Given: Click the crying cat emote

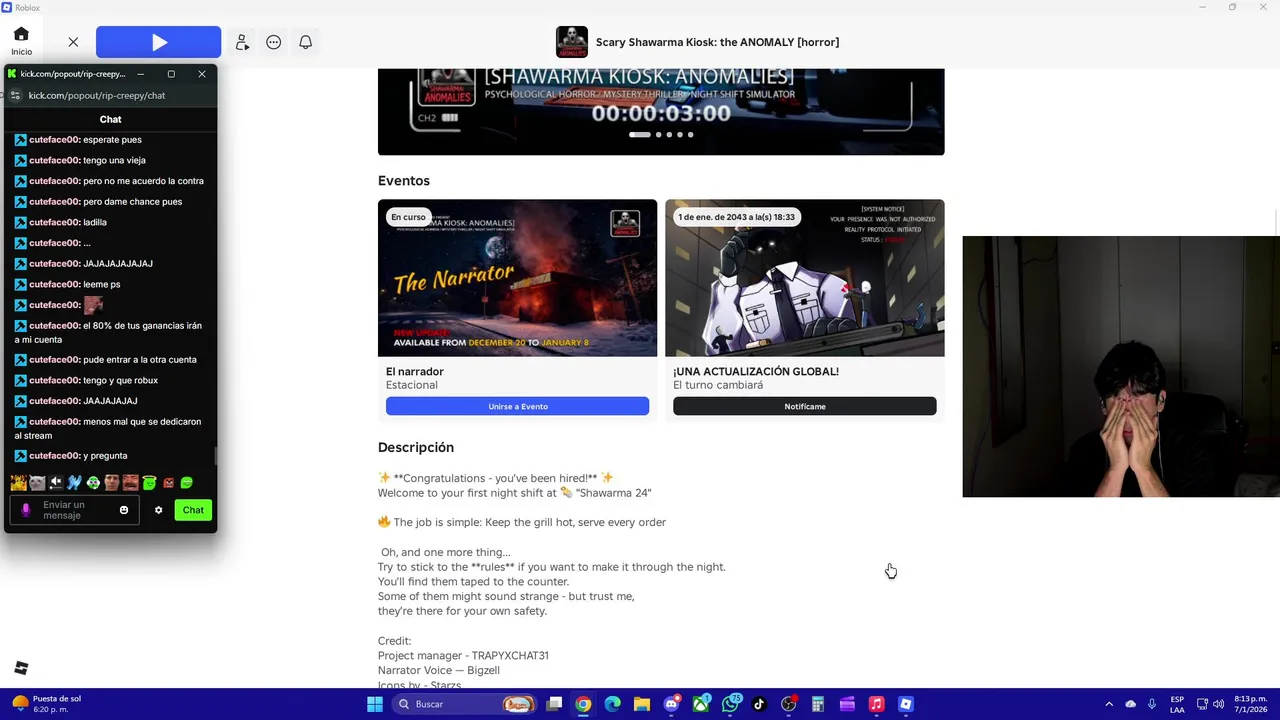Looking at the screenshot, I should tap(37, 483).
